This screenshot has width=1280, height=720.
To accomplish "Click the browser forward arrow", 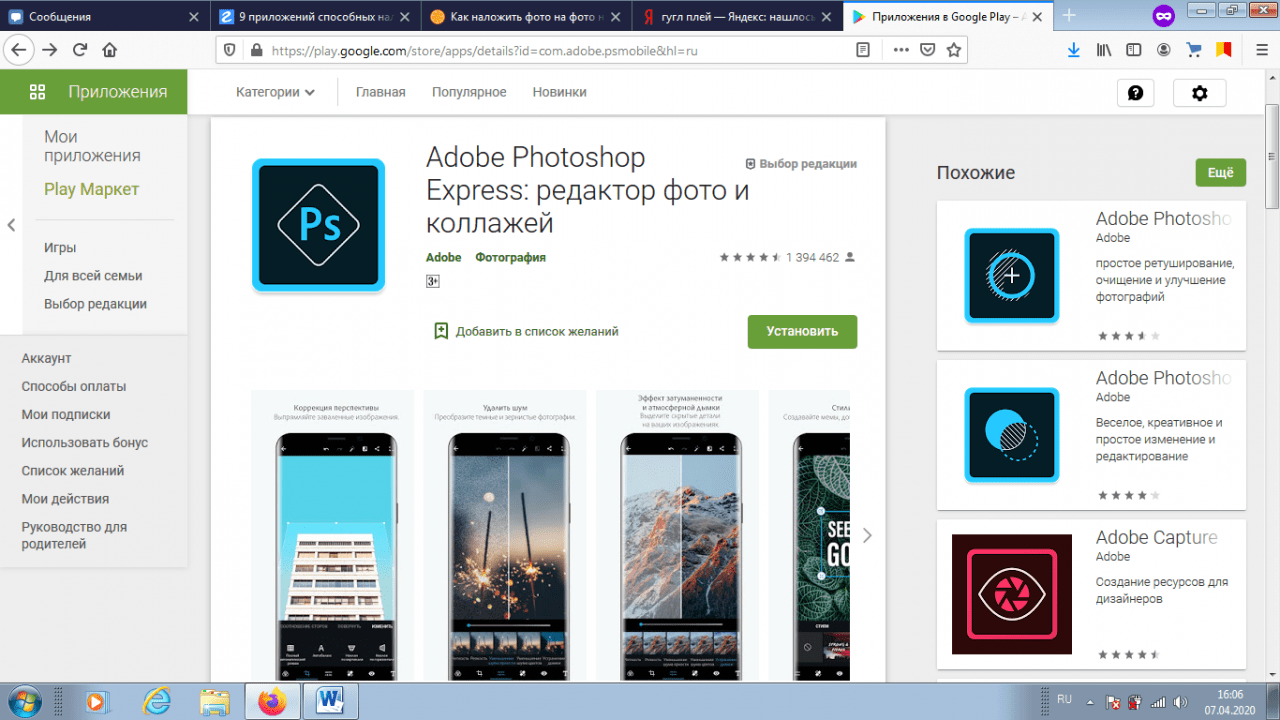I will (50, 50).
